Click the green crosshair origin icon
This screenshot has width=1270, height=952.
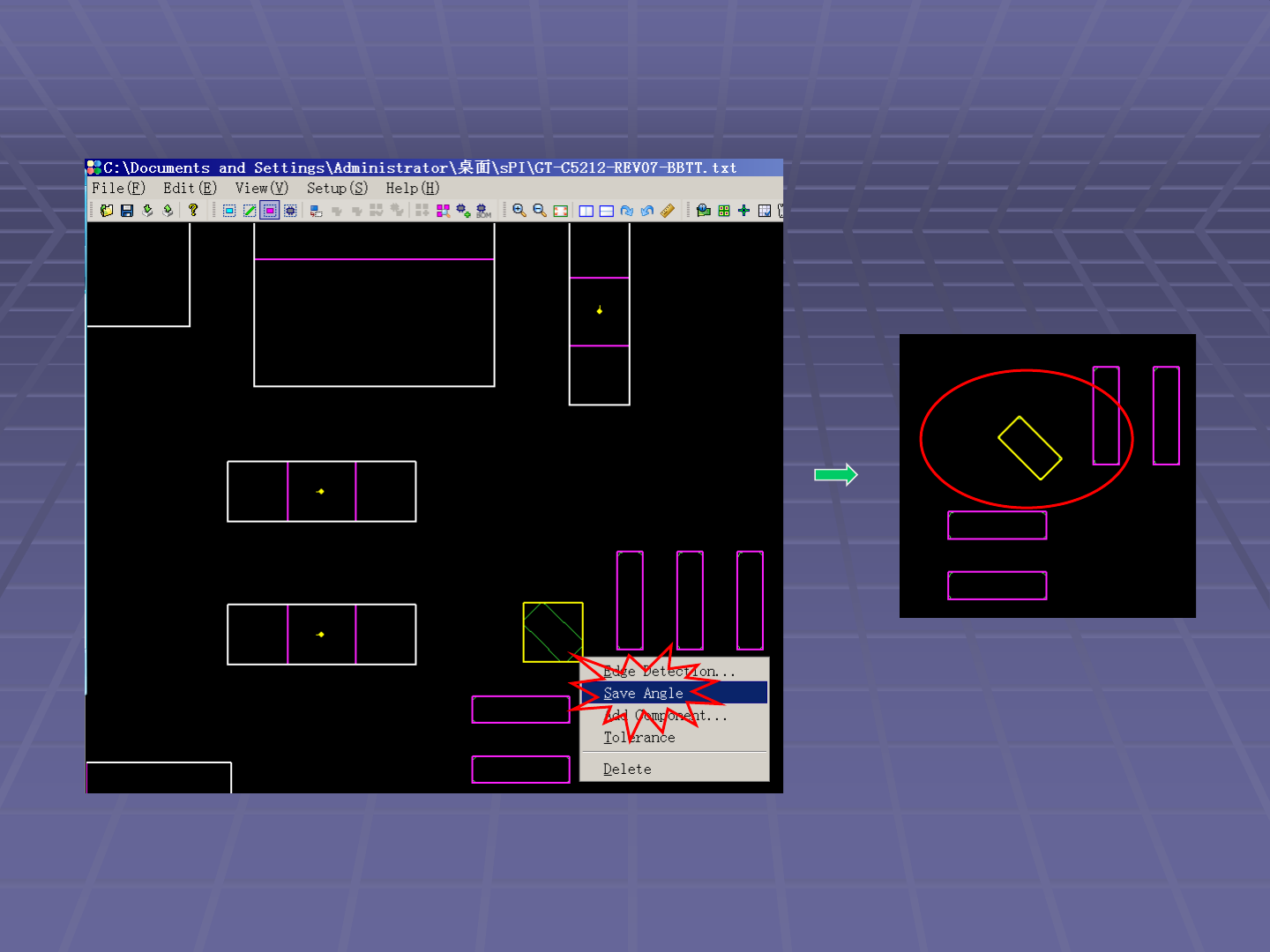pos(744,211)
